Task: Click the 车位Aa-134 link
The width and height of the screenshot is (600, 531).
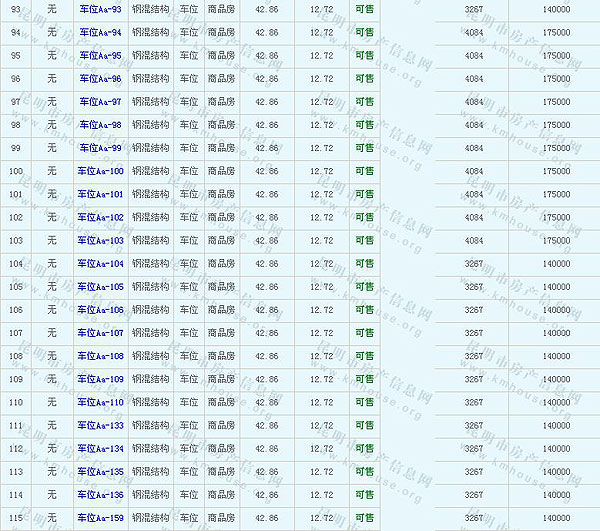Action: pos(101,448)
